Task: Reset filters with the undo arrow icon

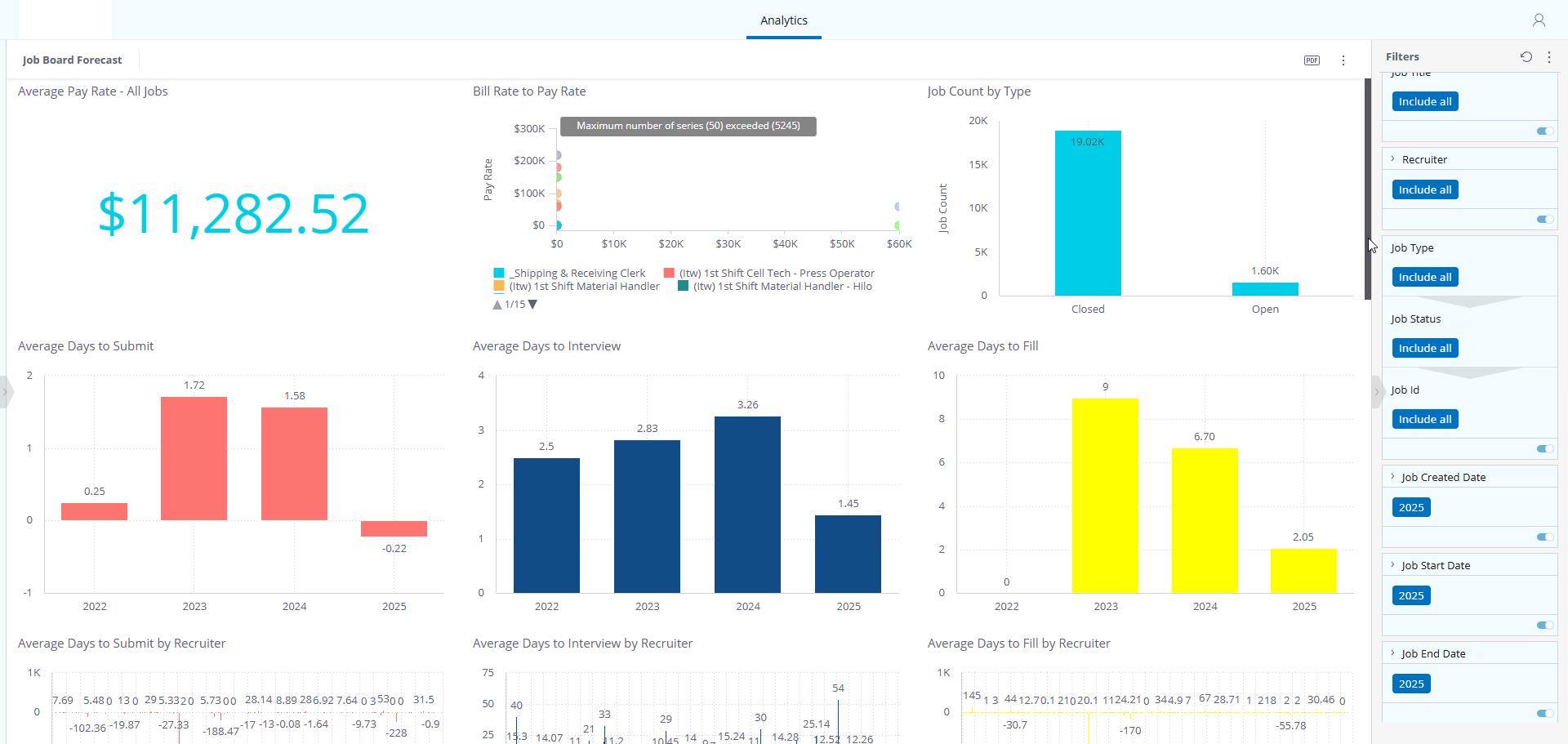Action: pos(1526,56)
